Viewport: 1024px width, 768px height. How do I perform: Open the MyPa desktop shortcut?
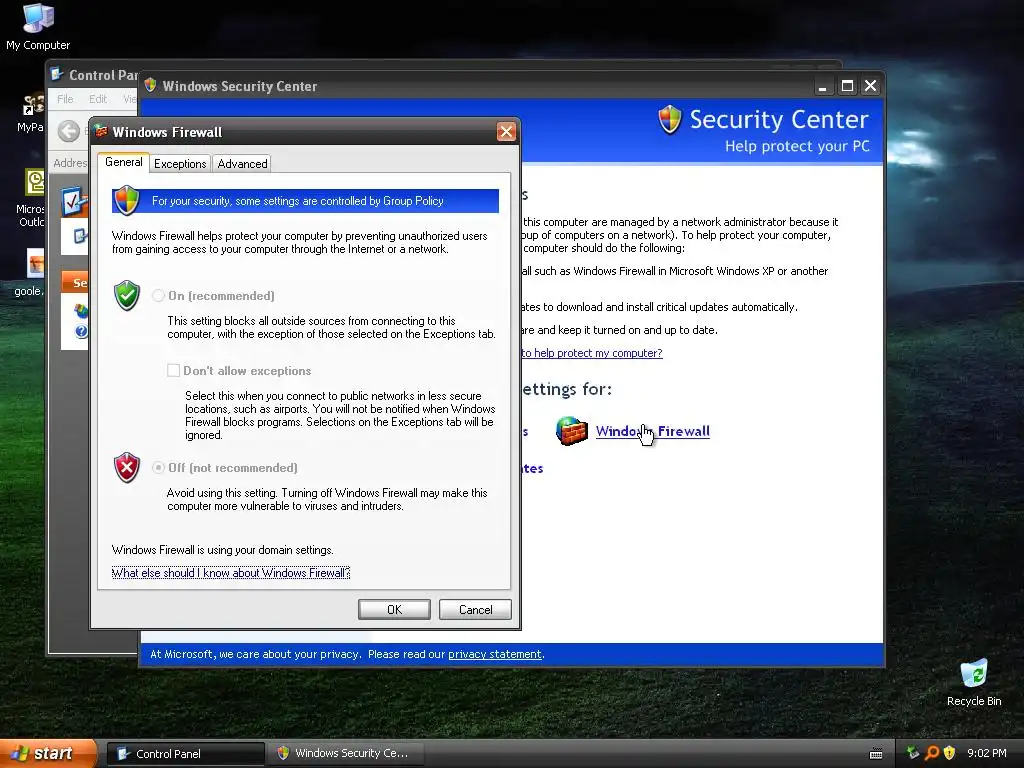[x=31, y=113]
